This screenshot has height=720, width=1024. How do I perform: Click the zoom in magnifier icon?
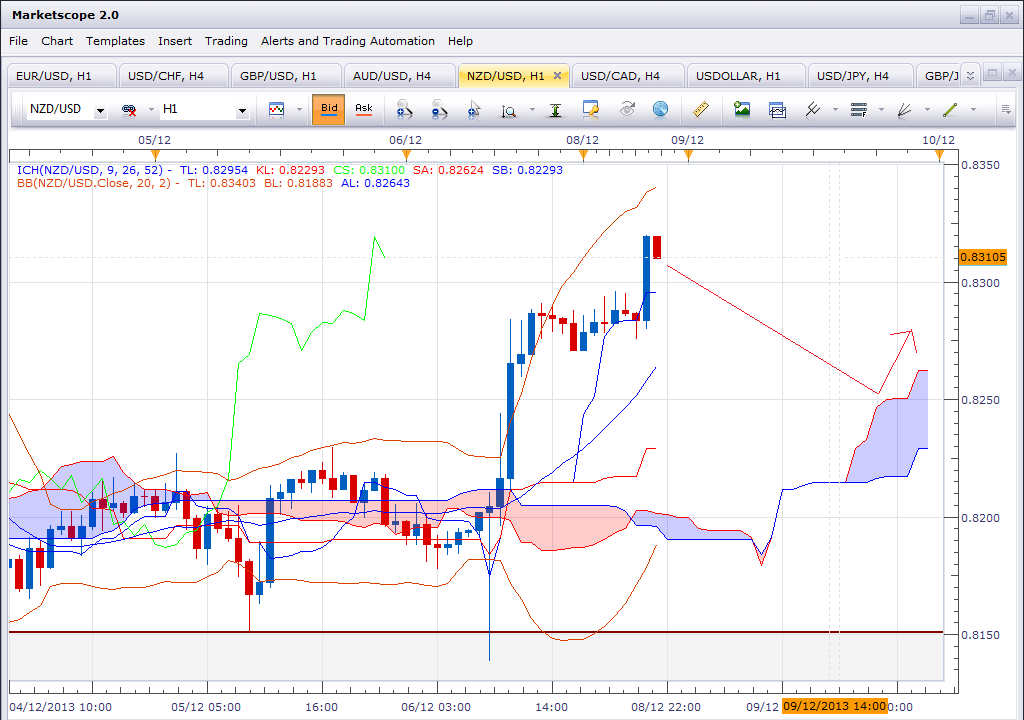(404, 109)
